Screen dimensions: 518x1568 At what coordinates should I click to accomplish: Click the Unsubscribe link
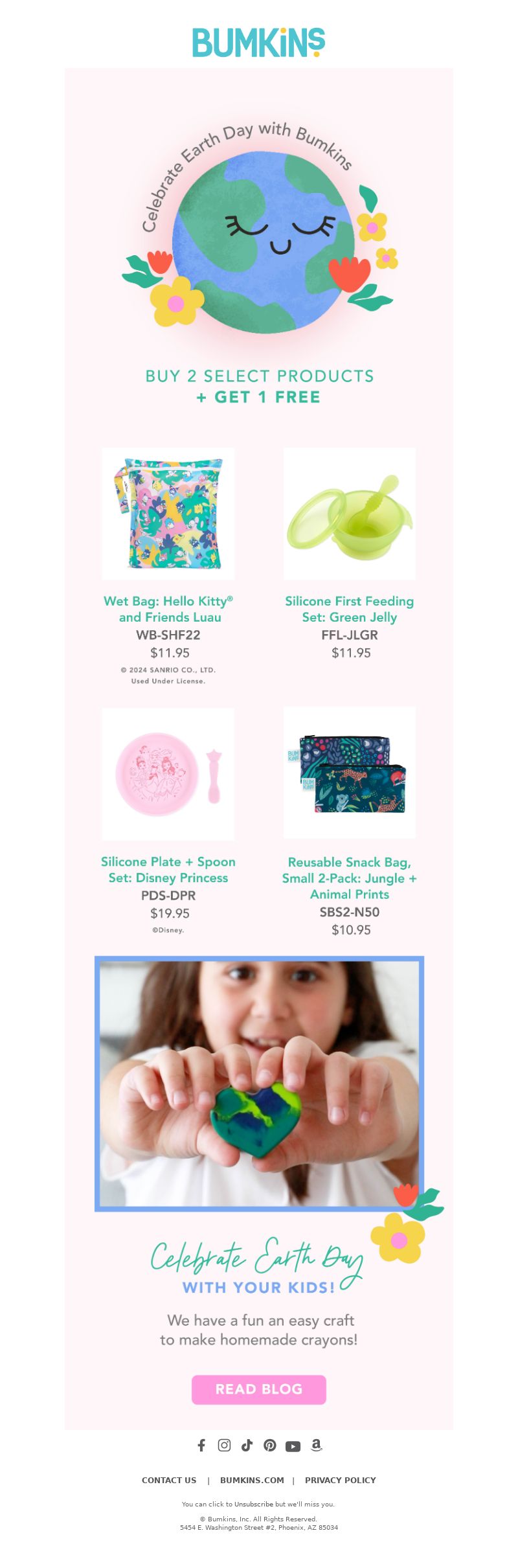pyautogui.click(x=254, y=1504)
